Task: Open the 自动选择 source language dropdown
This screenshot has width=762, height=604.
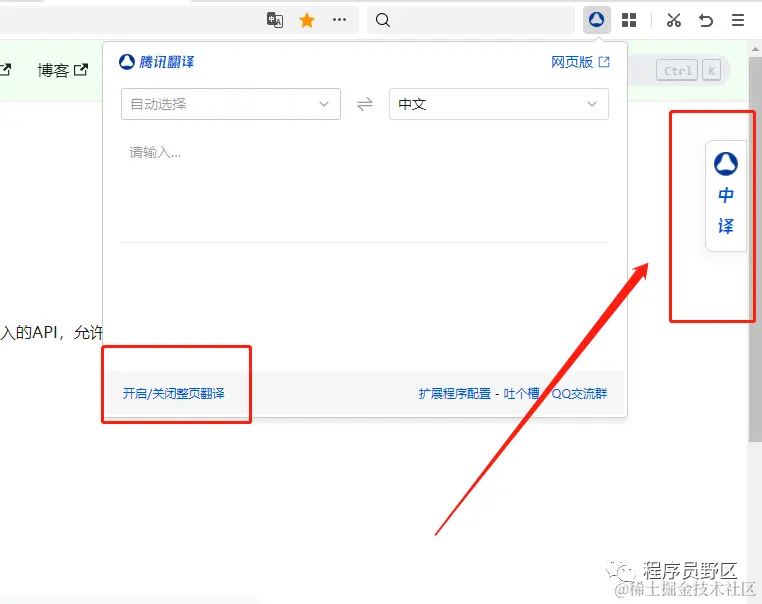Action: coord(231,104)
